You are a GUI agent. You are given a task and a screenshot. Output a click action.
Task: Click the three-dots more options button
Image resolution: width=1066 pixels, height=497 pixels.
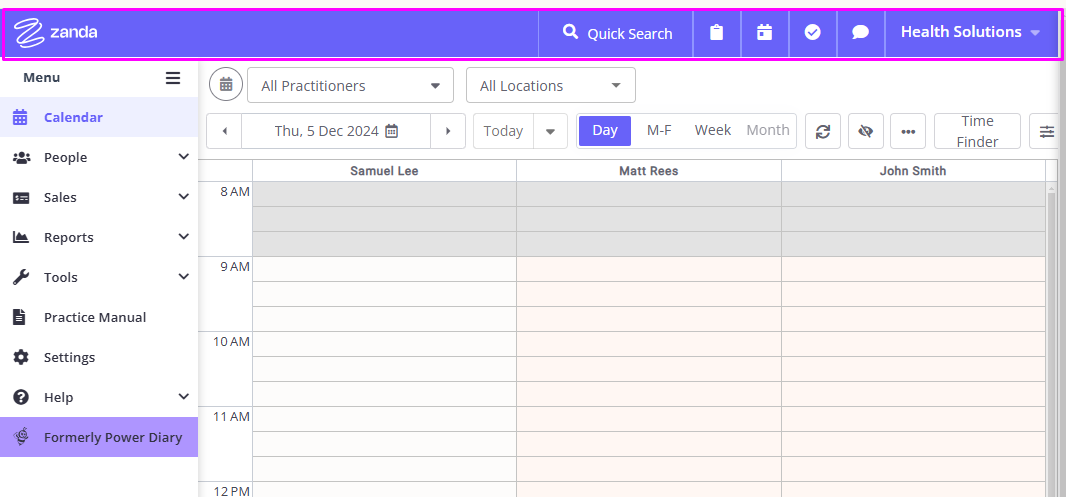coord(908,131)
